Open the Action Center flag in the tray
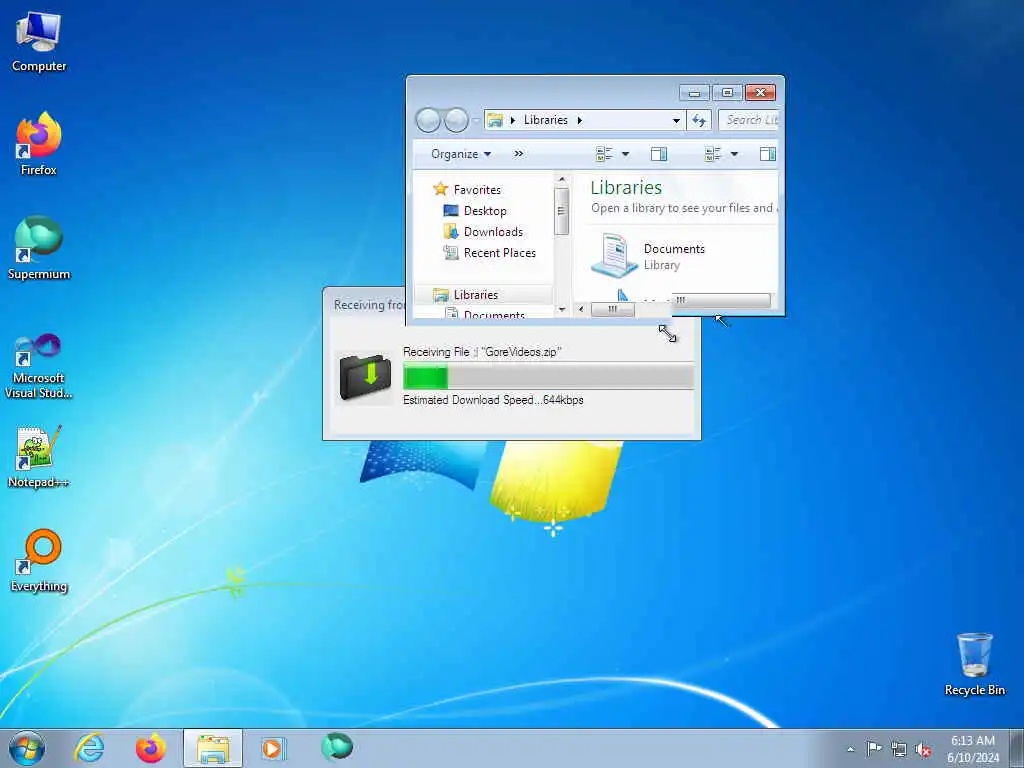 (x=873, y=748)
